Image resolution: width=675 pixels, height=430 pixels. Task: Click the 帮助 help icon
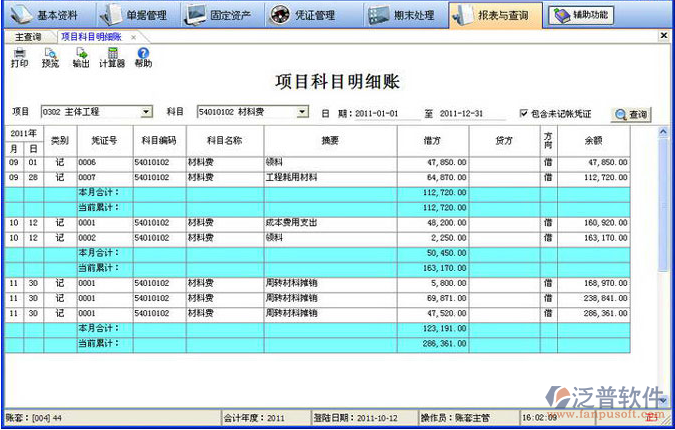pos(143,56)
